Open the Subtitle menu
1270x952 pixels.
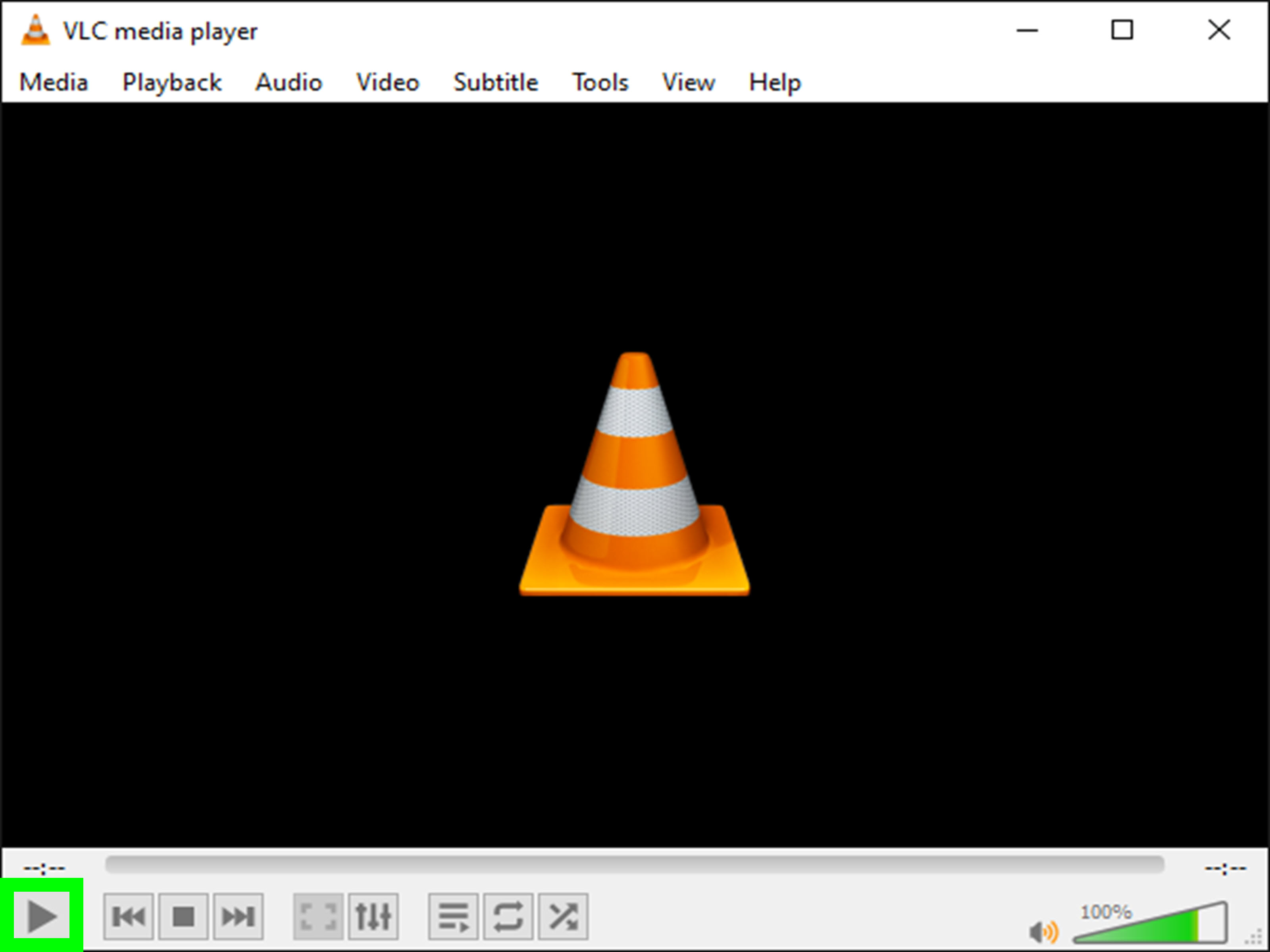(496, 83)
